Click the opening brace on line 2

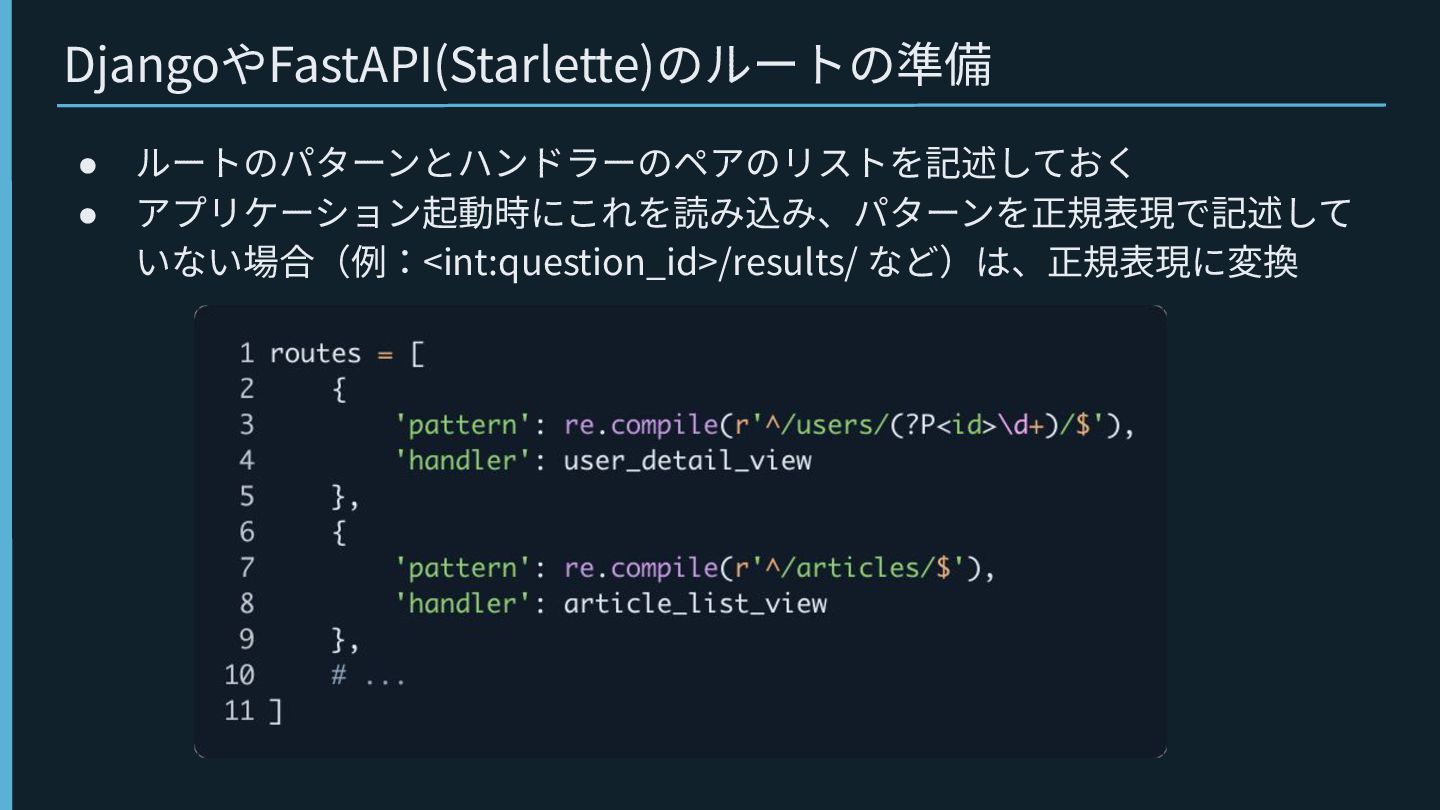(x=339, y=390)
